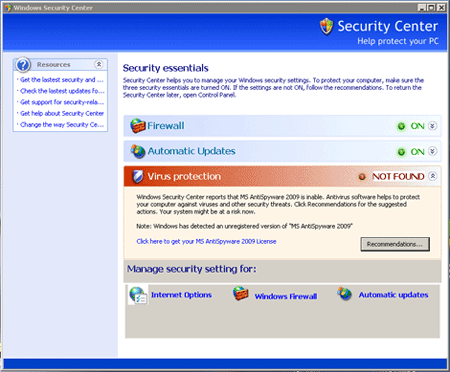Open Automatic updates settings link
450x372 pixels.
(393, 295)
